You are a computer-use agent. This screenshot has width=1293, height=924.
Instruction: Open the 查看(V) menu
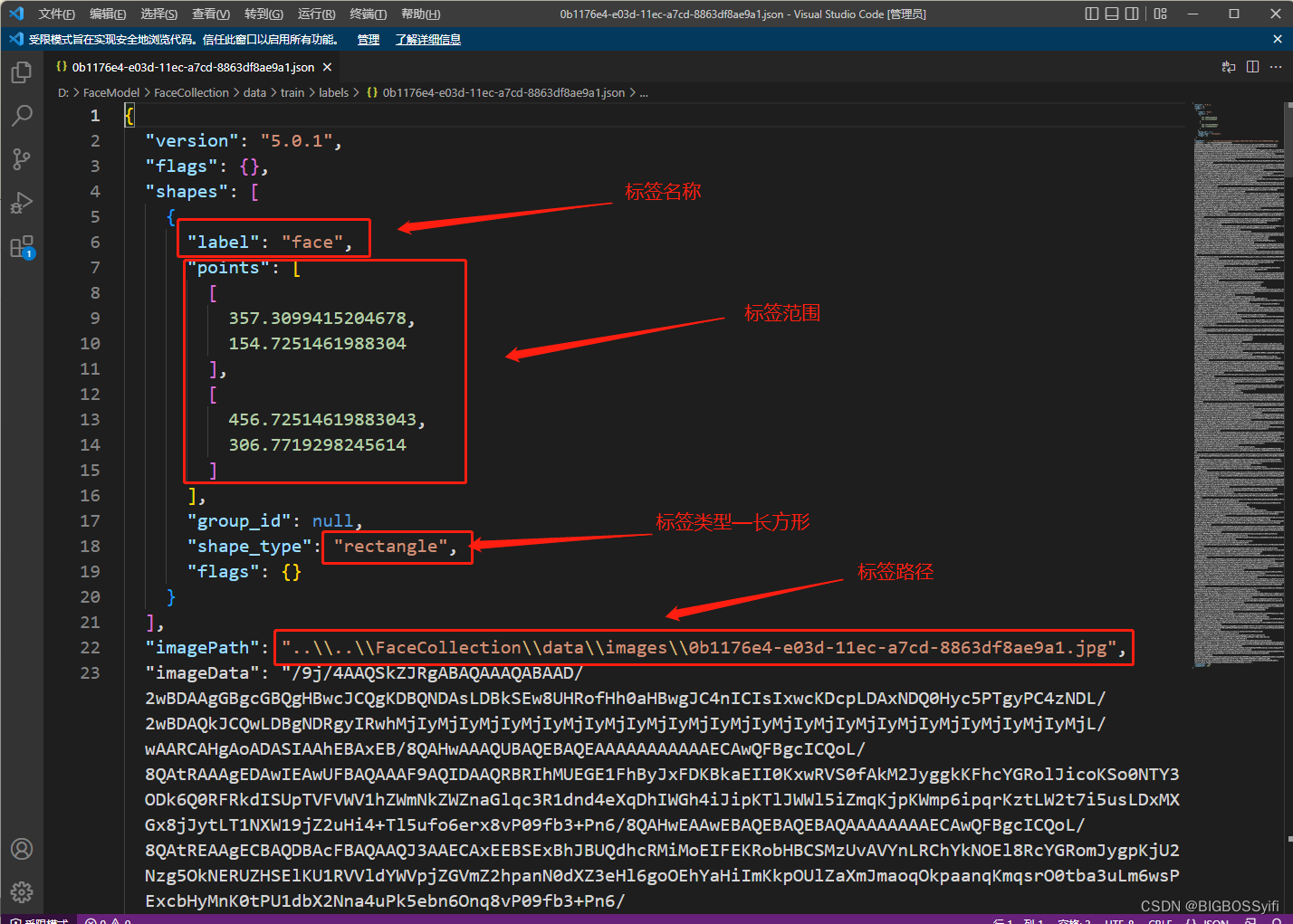(x=211, y=14)
